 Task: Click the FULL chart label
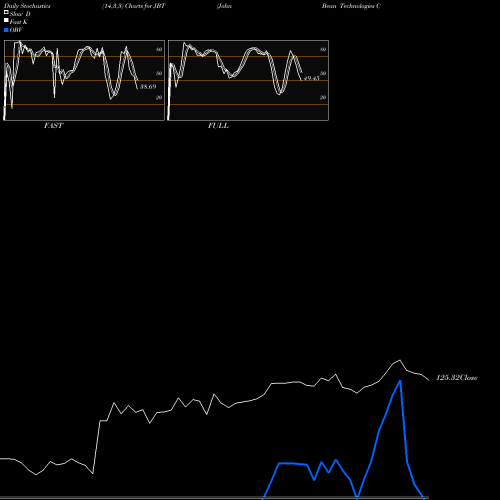tap(218, 126)
